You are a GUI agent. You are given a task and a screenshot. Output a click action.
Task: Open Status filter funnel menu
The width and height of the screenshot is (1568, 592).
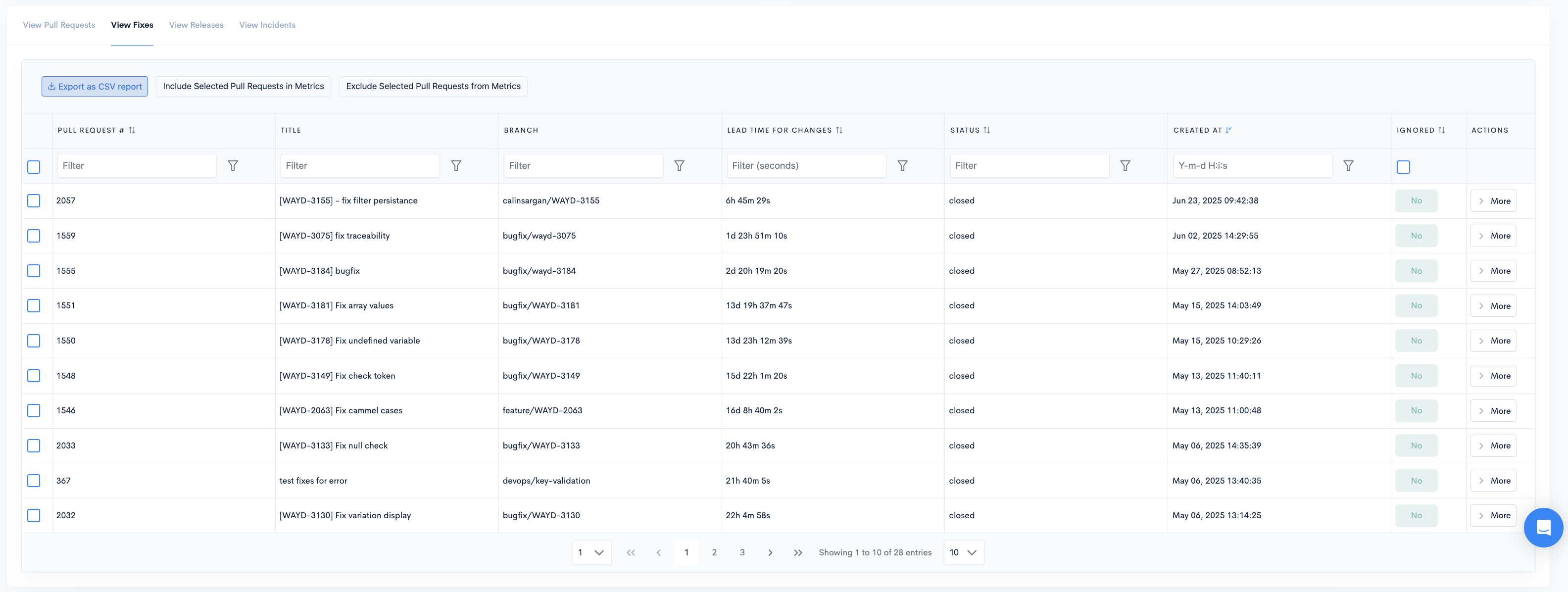(x=1126, y=165)
